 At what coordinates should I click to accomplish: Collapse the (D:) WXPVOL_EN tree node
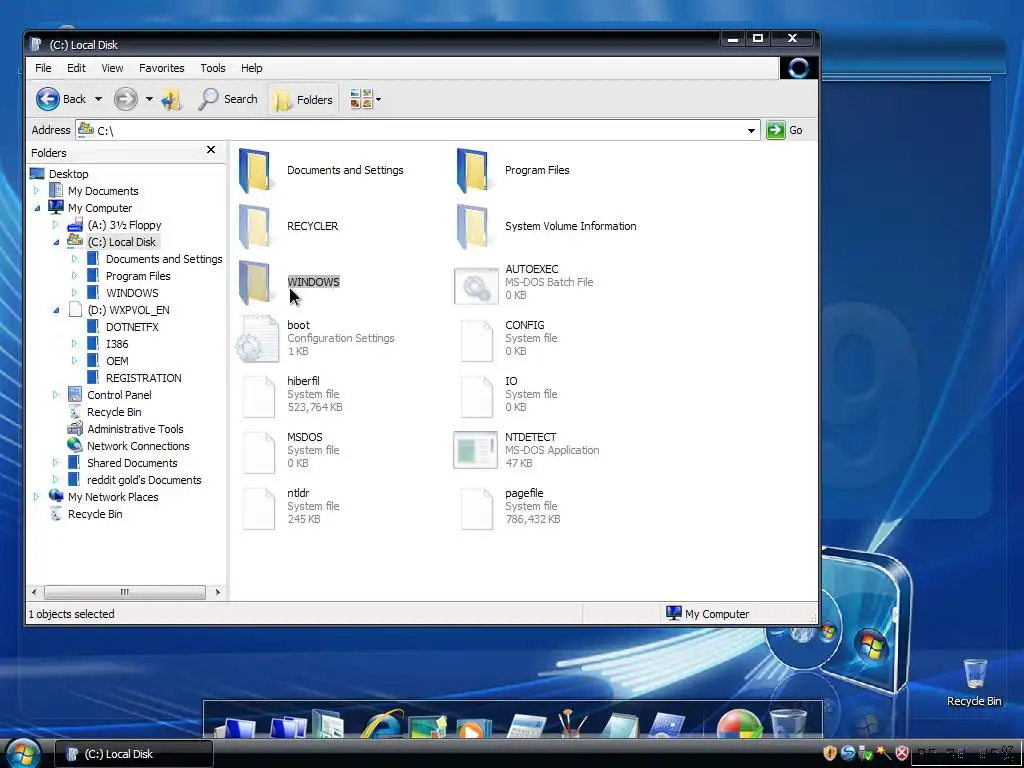coord(56,310)
